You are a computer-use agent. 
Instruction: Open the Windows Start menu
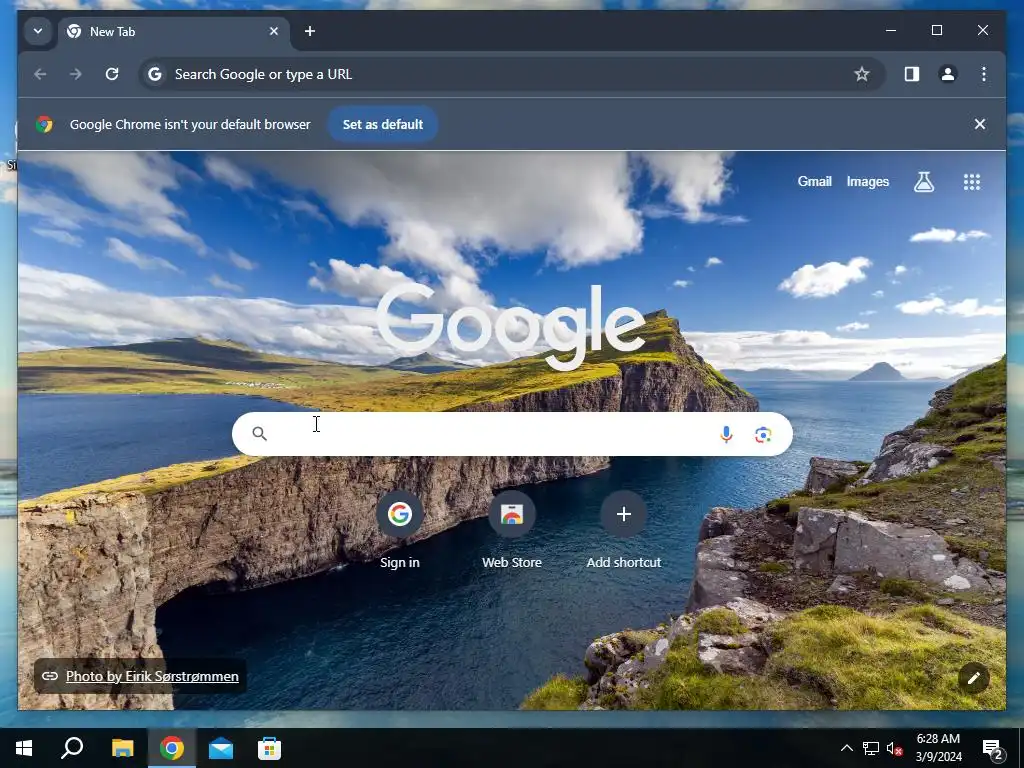tap(24, 748)
